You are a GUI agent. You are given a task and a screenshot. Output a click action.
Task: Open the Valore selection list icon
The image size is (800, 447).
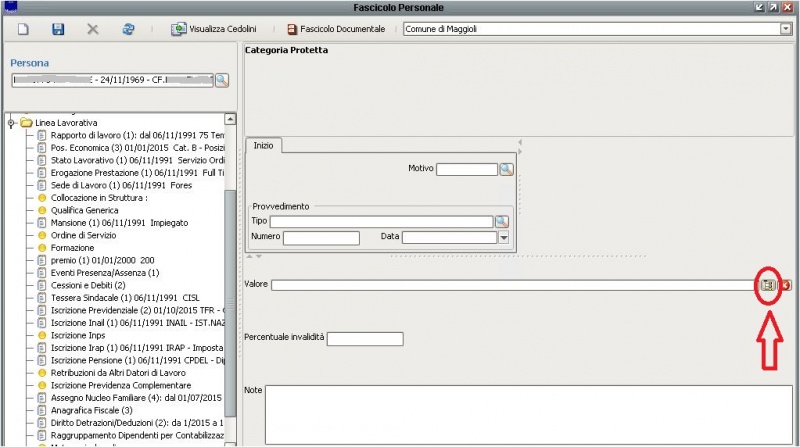click(767, 285)
